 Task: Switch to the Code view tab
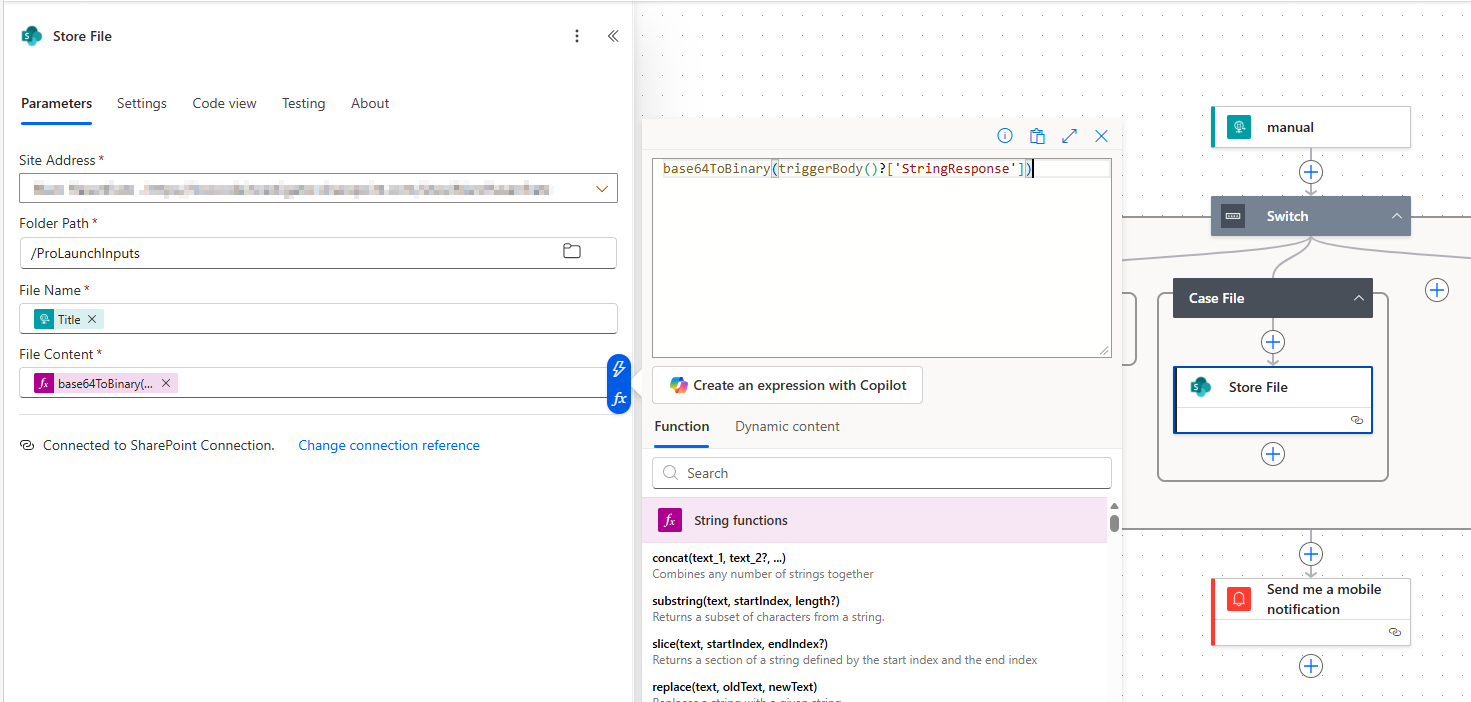click(x=224, y=103)
